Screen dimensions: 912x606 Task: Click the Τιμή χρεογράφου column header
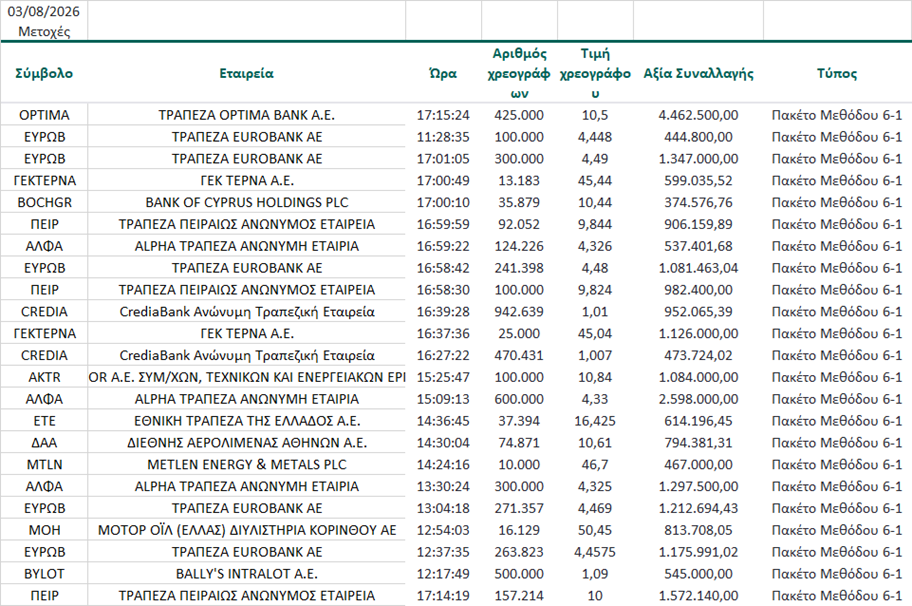pyautogui.click(x=595, y=73)
